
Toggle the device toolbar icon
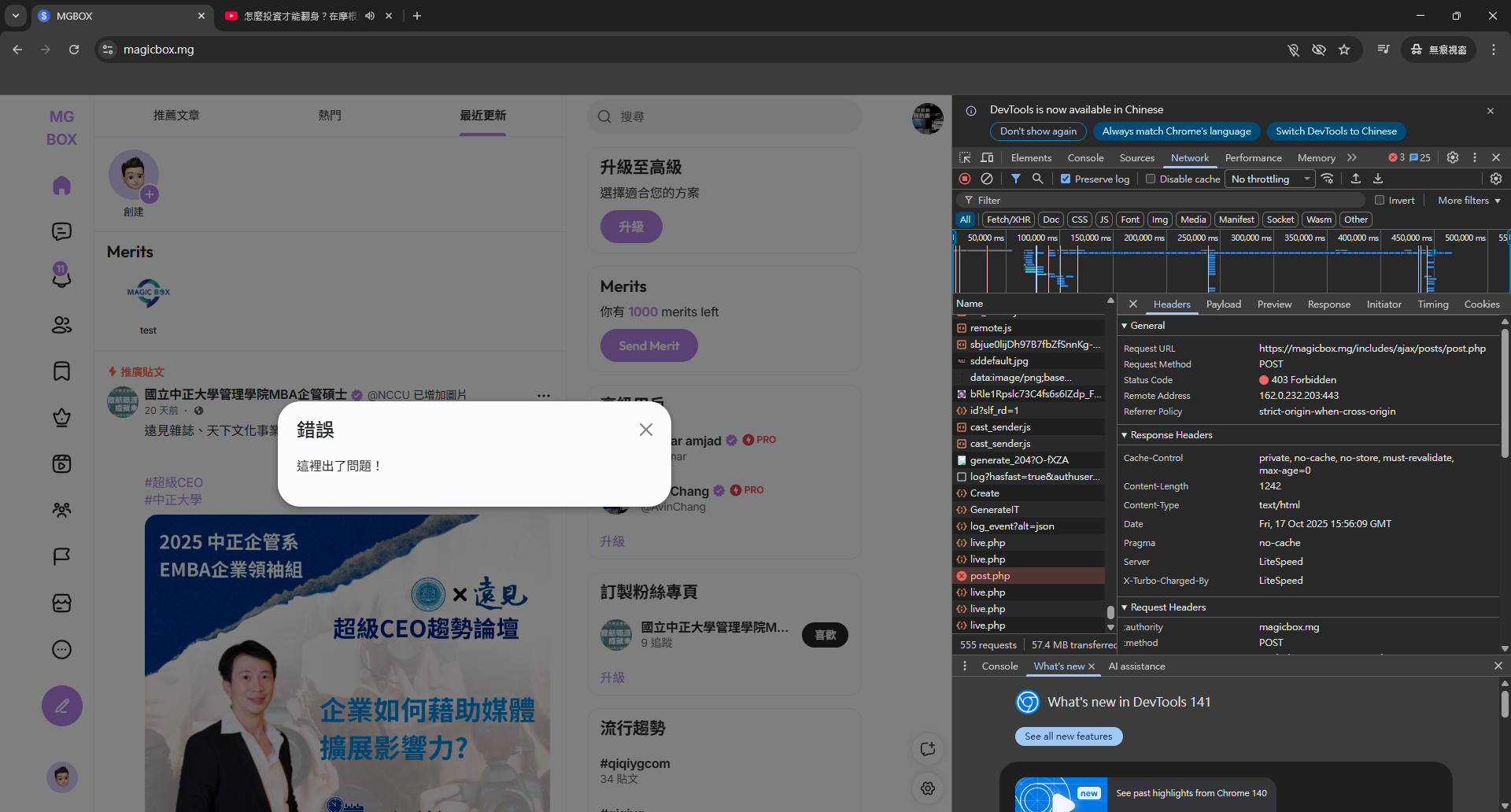coord(988,157)
